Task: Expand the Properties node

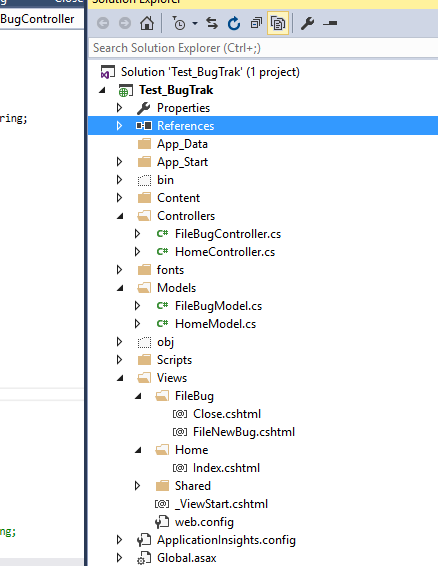Action: (x=120, y=108)
